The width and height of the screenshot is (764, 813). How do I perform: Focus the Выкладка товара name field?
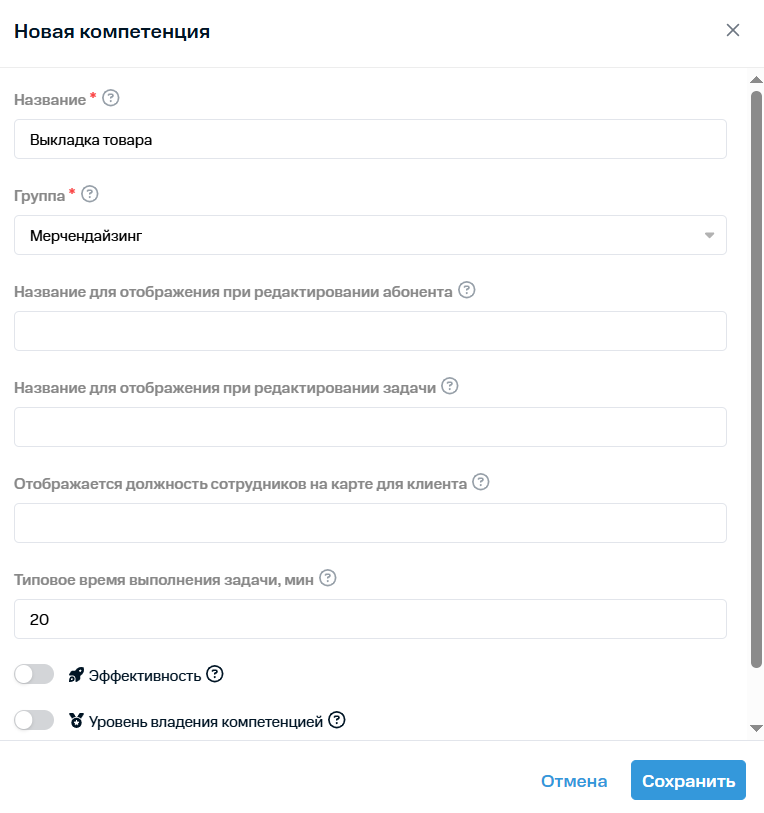pyautogui.click(x=370, y=139)
